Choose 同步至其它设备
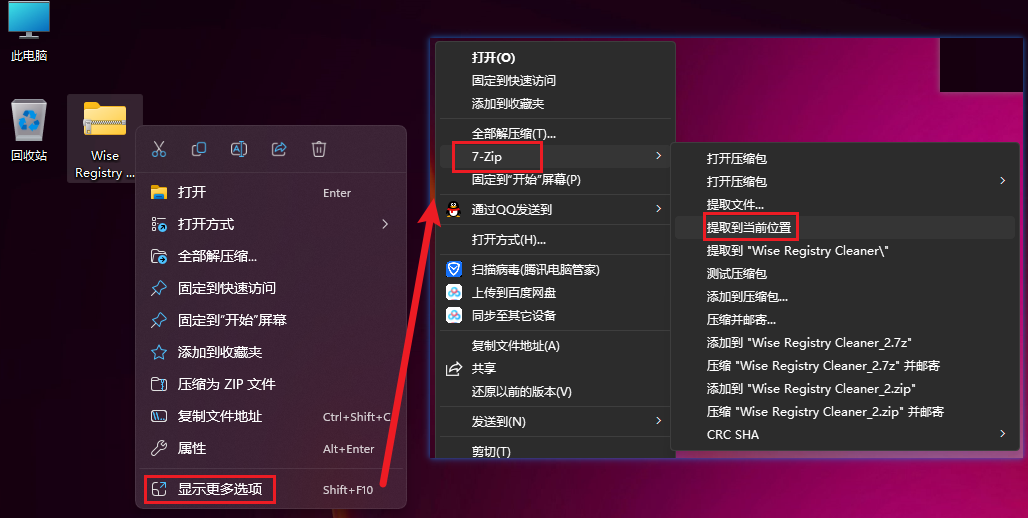 point(555,315)
